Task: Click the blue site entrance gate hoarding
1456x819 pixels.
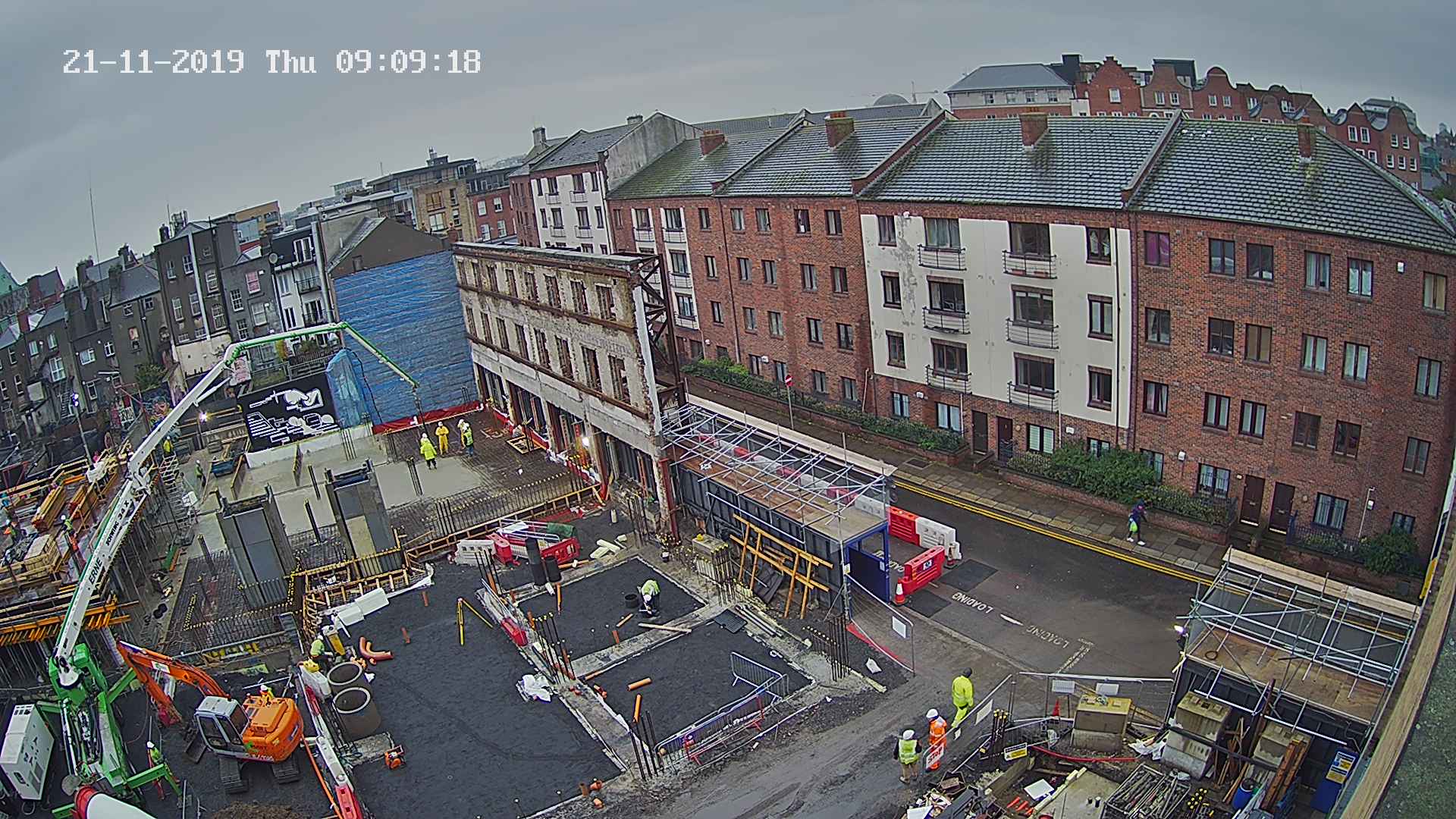Action: pyautogui.click(x=866, y=565)
